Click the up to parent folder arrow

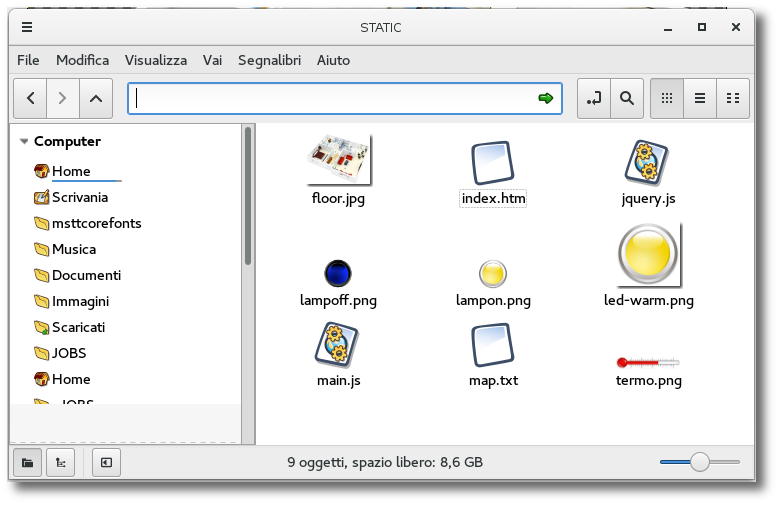(95, 98)
